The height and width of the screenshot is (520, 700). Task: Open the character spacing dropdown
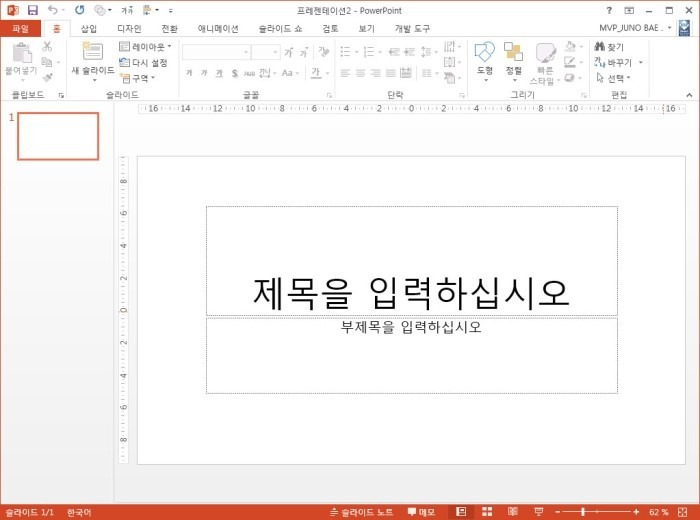pos(268,73)
